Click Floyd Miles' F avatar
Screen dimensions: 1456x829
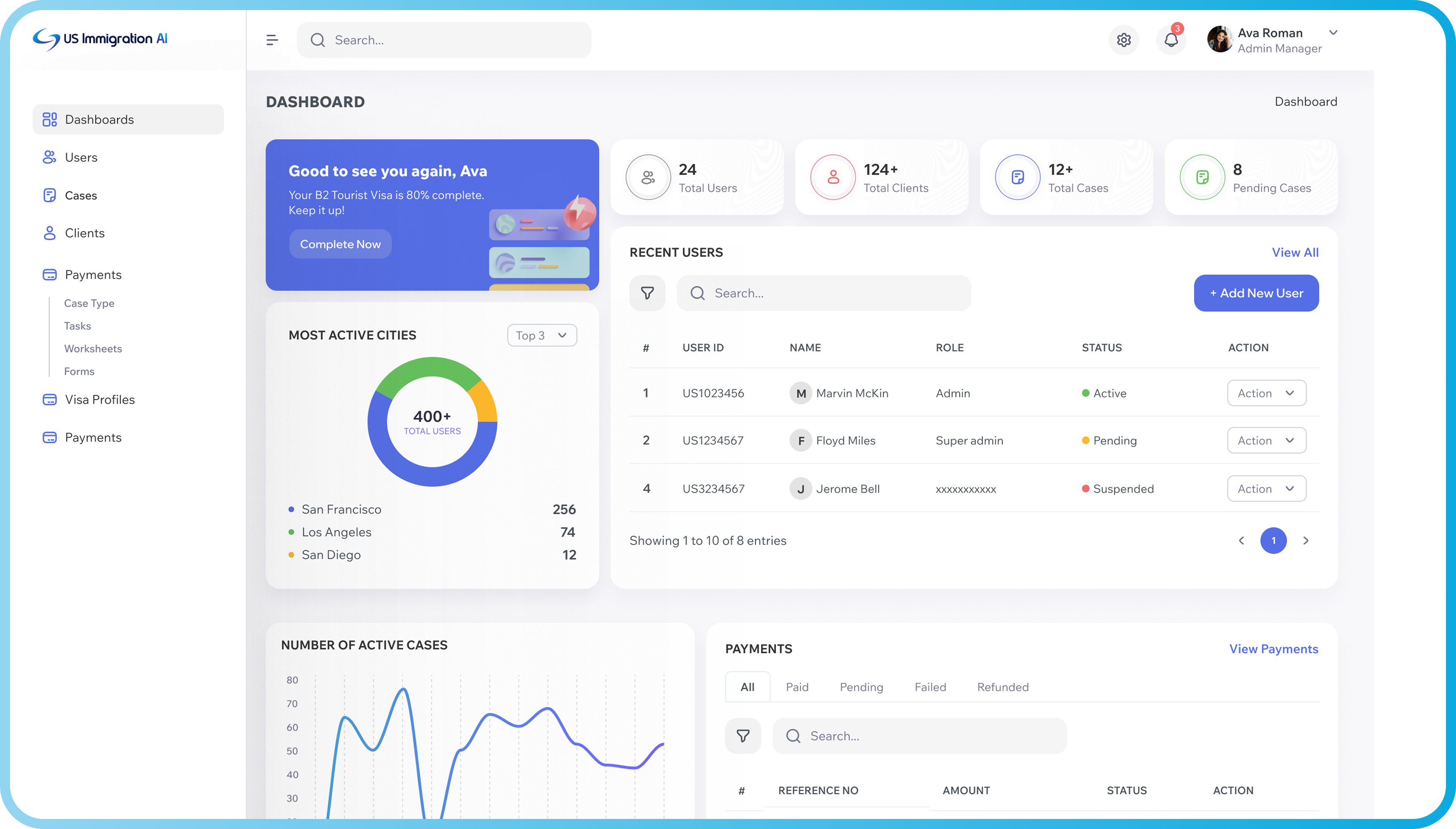click(801, 440)
